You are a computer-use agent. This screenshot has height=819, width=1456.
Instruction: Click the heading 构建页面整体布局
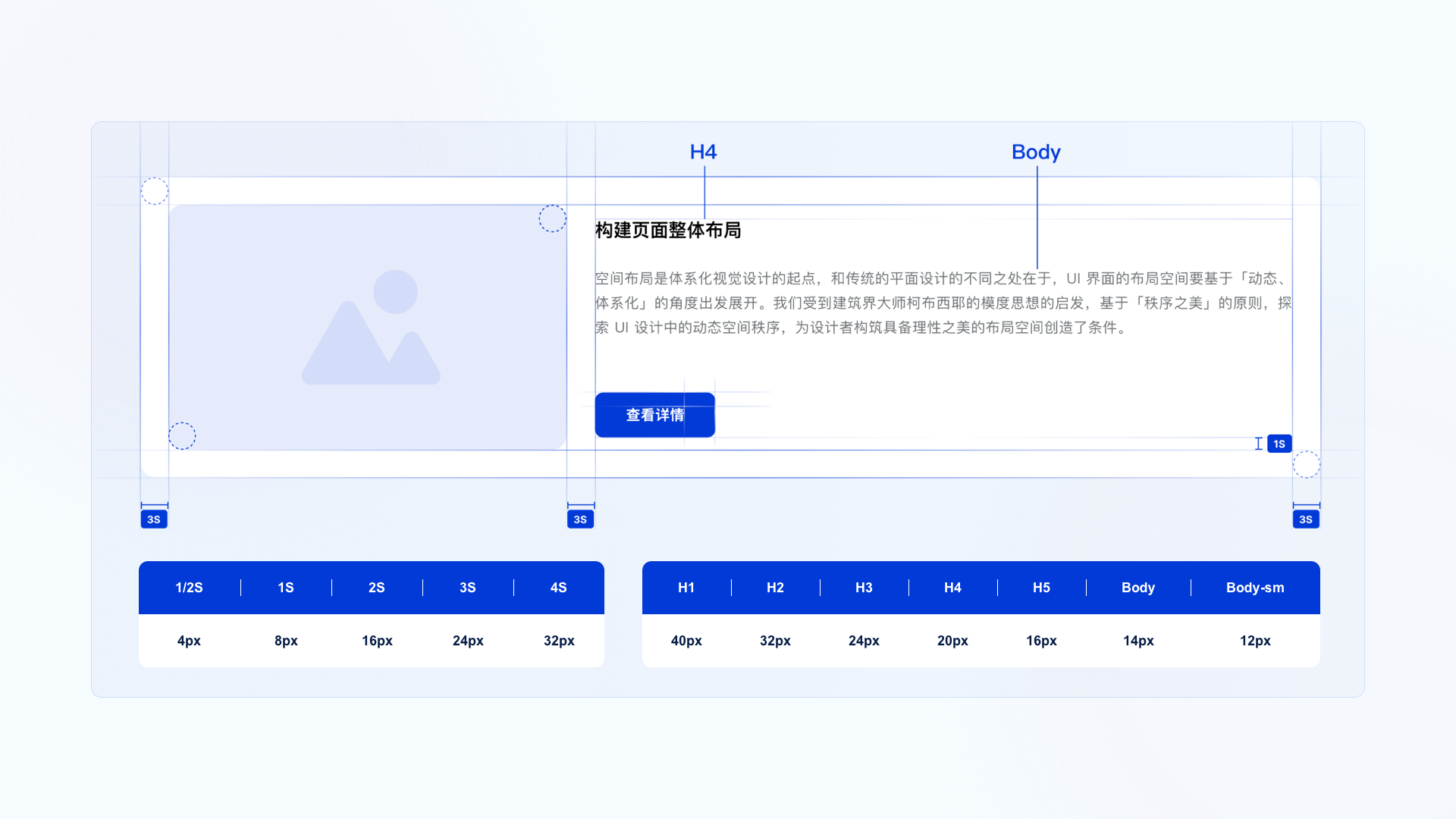(x=668, y=231)
